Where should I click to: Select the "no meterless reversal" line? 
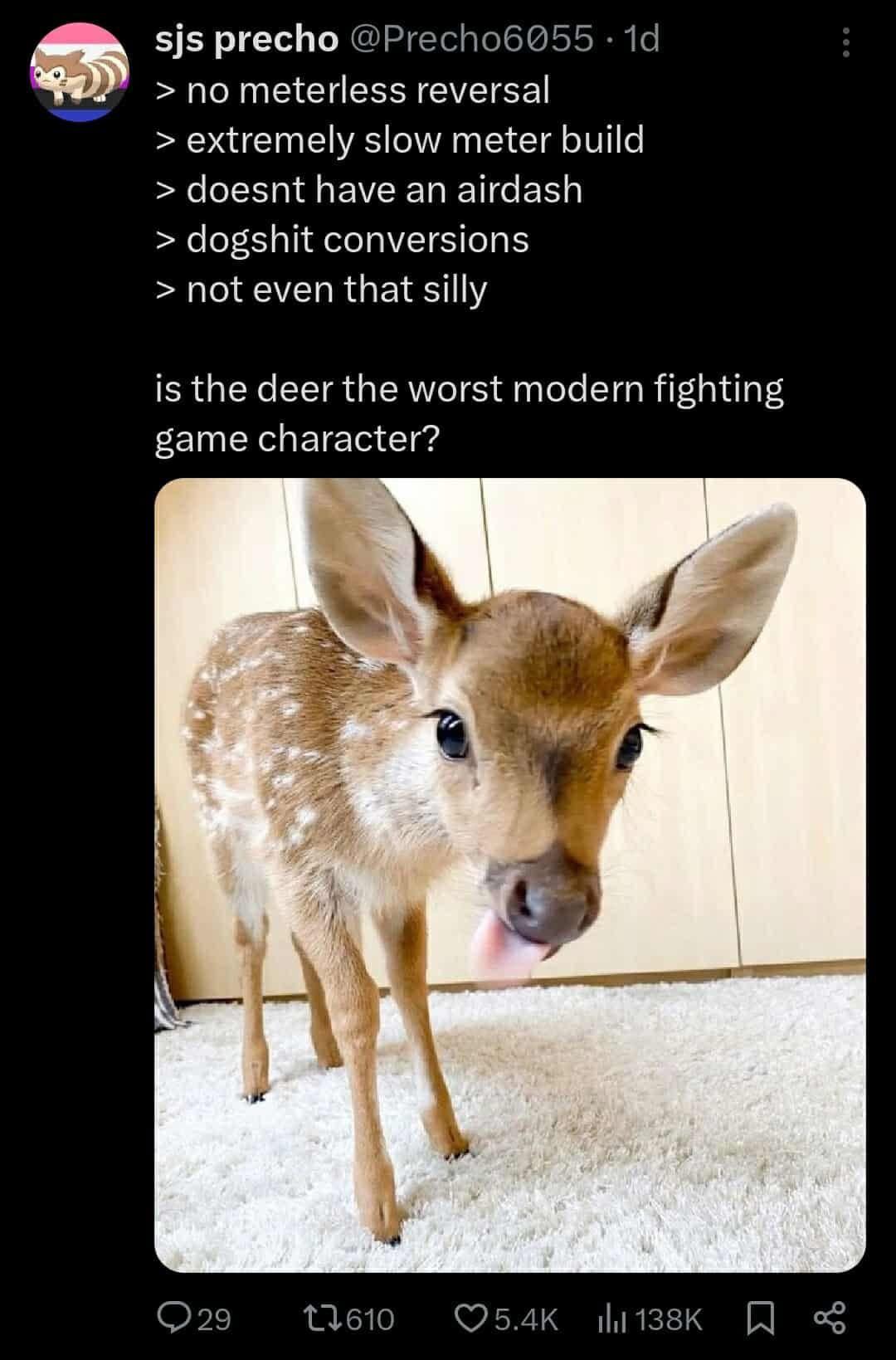tap(353, 90)
